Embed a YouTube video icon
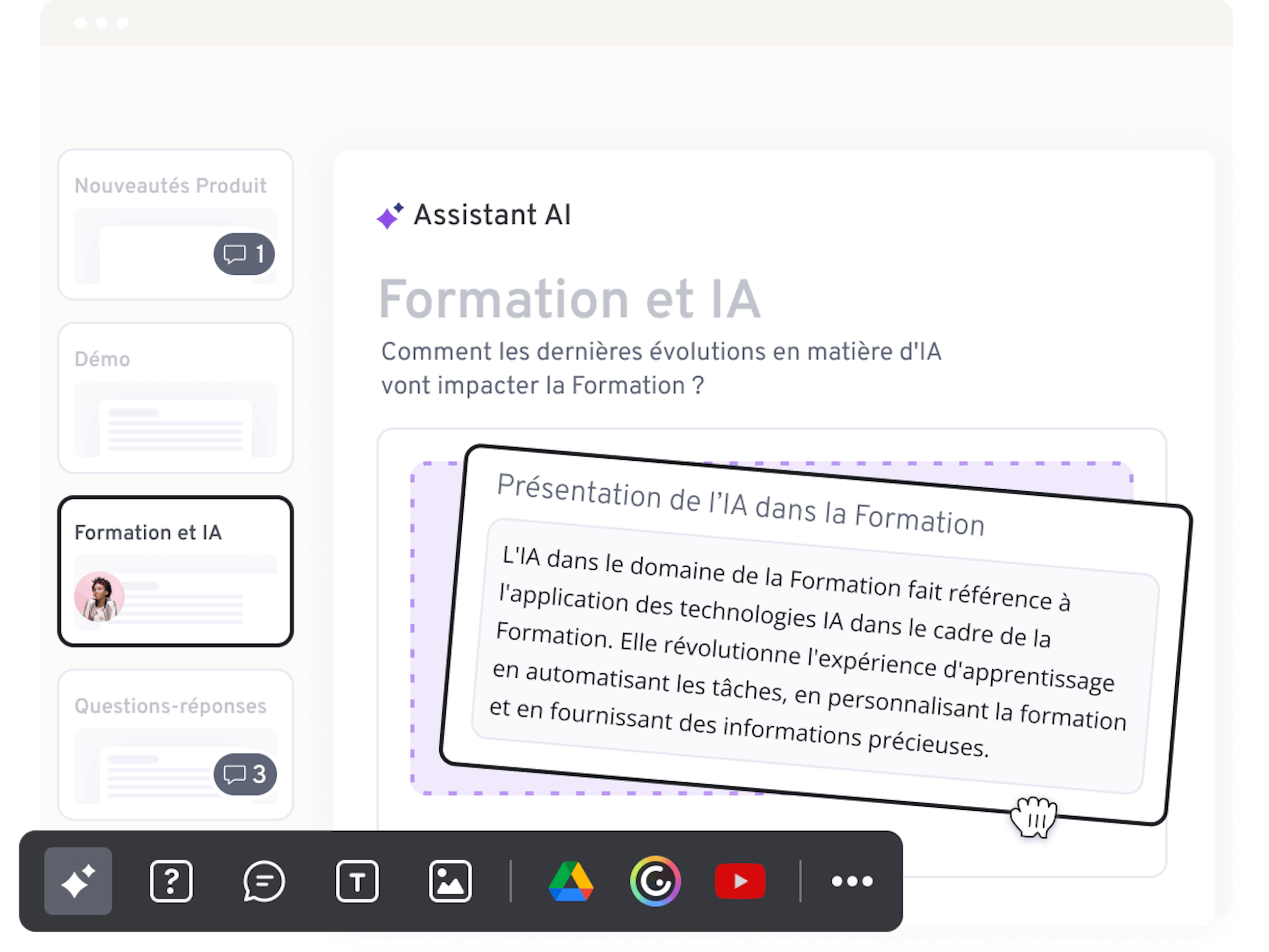The height and width of the screenshot is (952, 1269). tap(740, 881)
